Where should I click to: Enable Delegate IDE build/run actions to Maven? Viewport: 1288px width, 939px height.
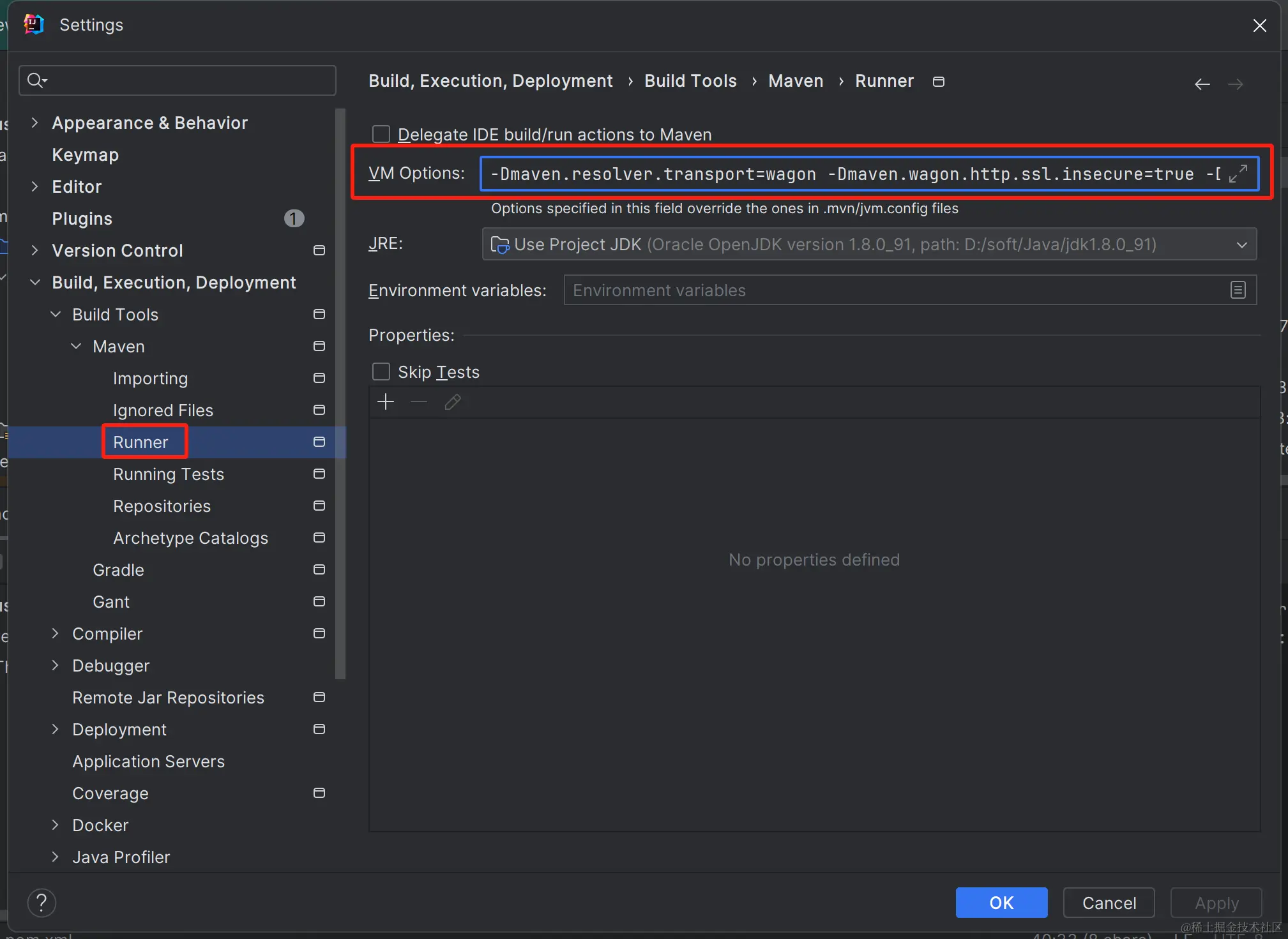381,134
